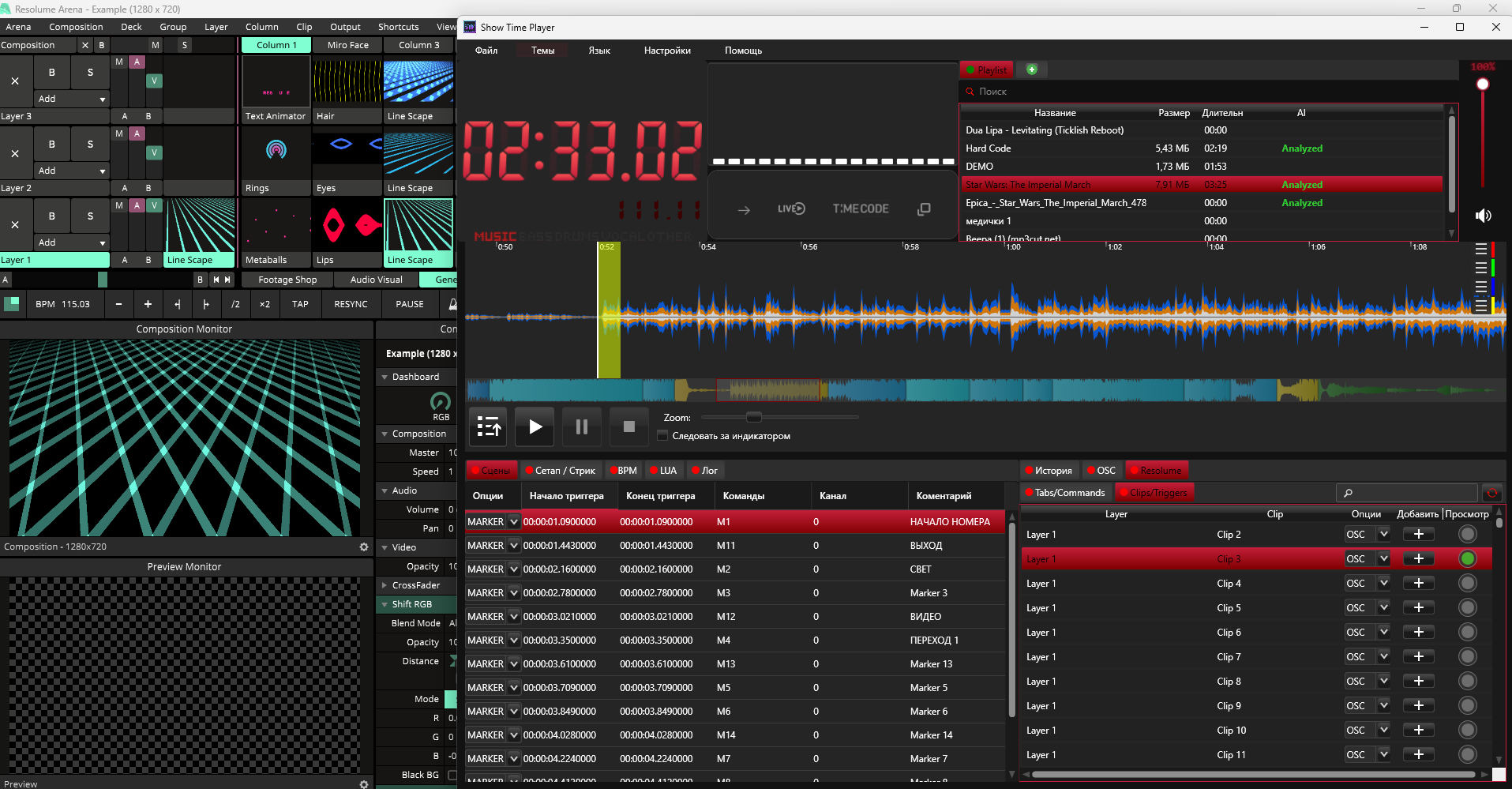The height and width of the screenshot is (789, 1512).
Task: Nudge tempo backward with left nudge icon
Action: point(177,304)
